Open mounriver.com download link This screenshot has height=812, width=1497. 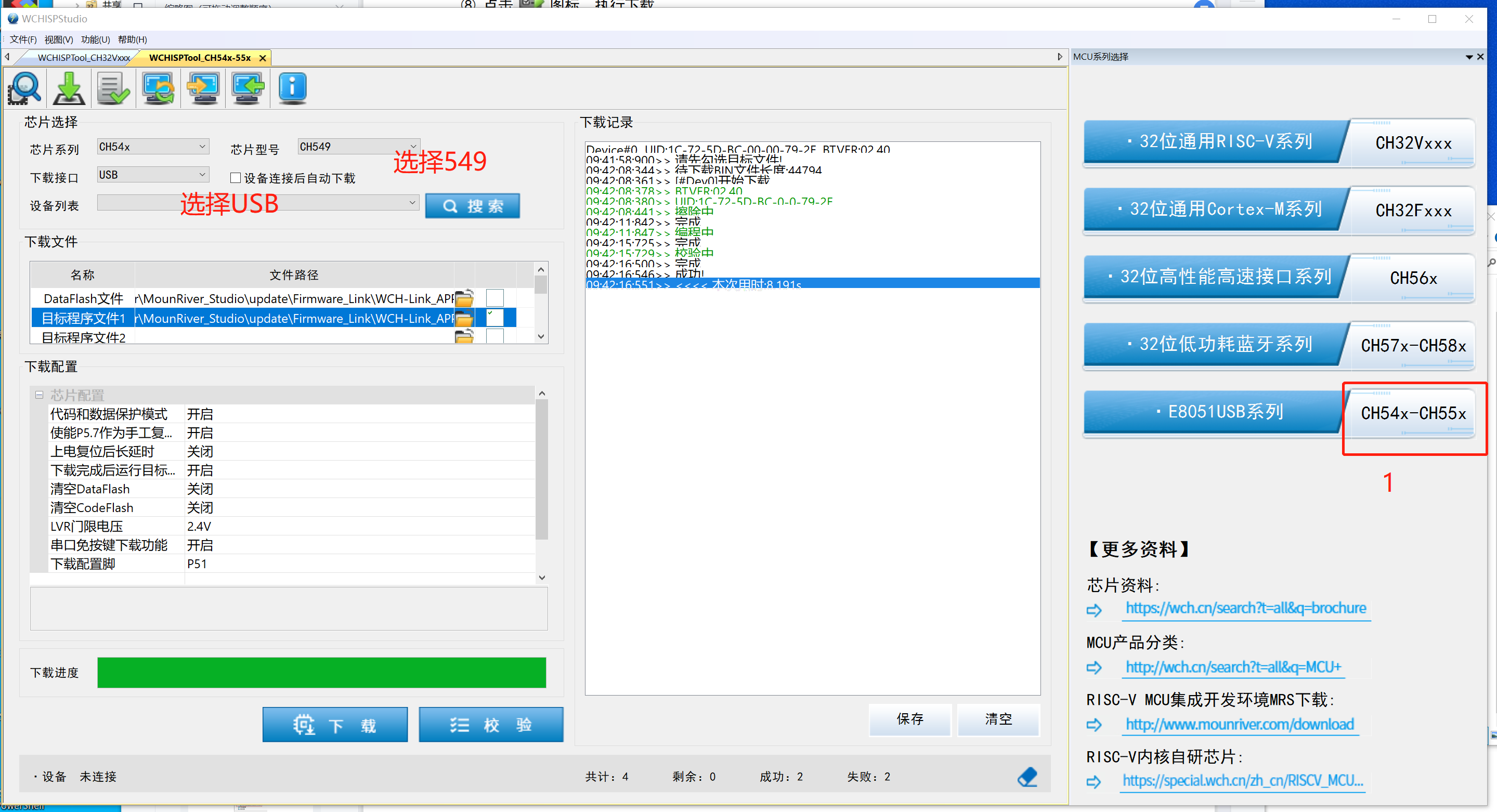point(1240,724)
